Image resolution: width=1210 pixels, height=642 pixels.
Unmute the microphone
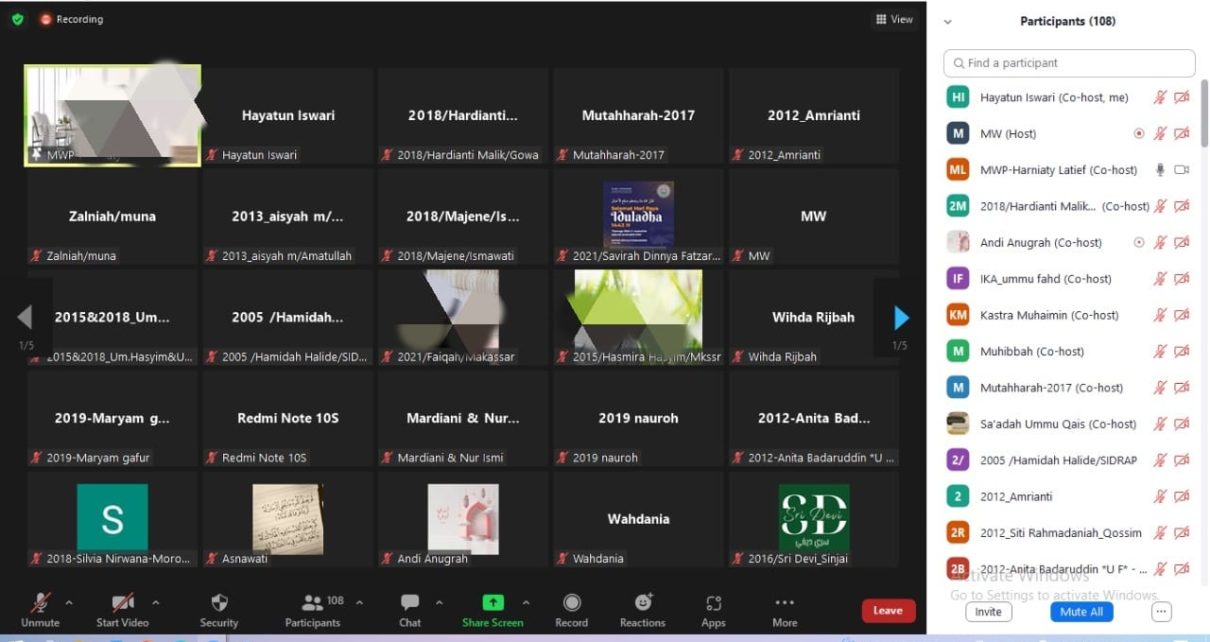[40, 608]
